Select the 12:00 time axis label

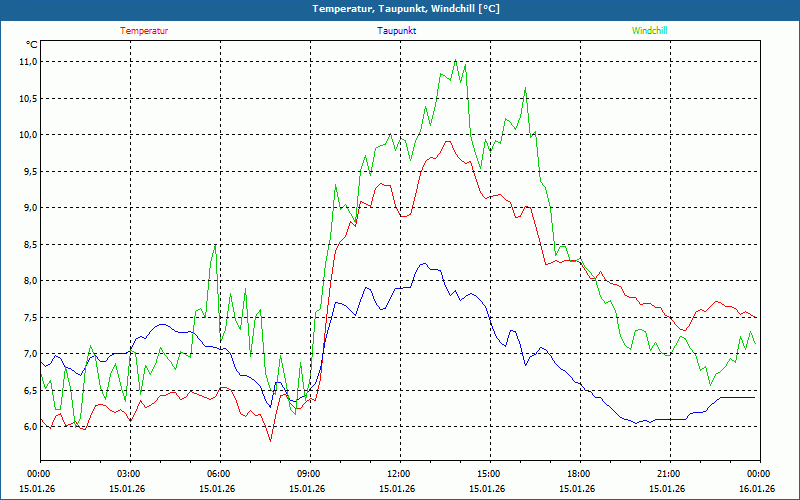[x=398, y=474]
